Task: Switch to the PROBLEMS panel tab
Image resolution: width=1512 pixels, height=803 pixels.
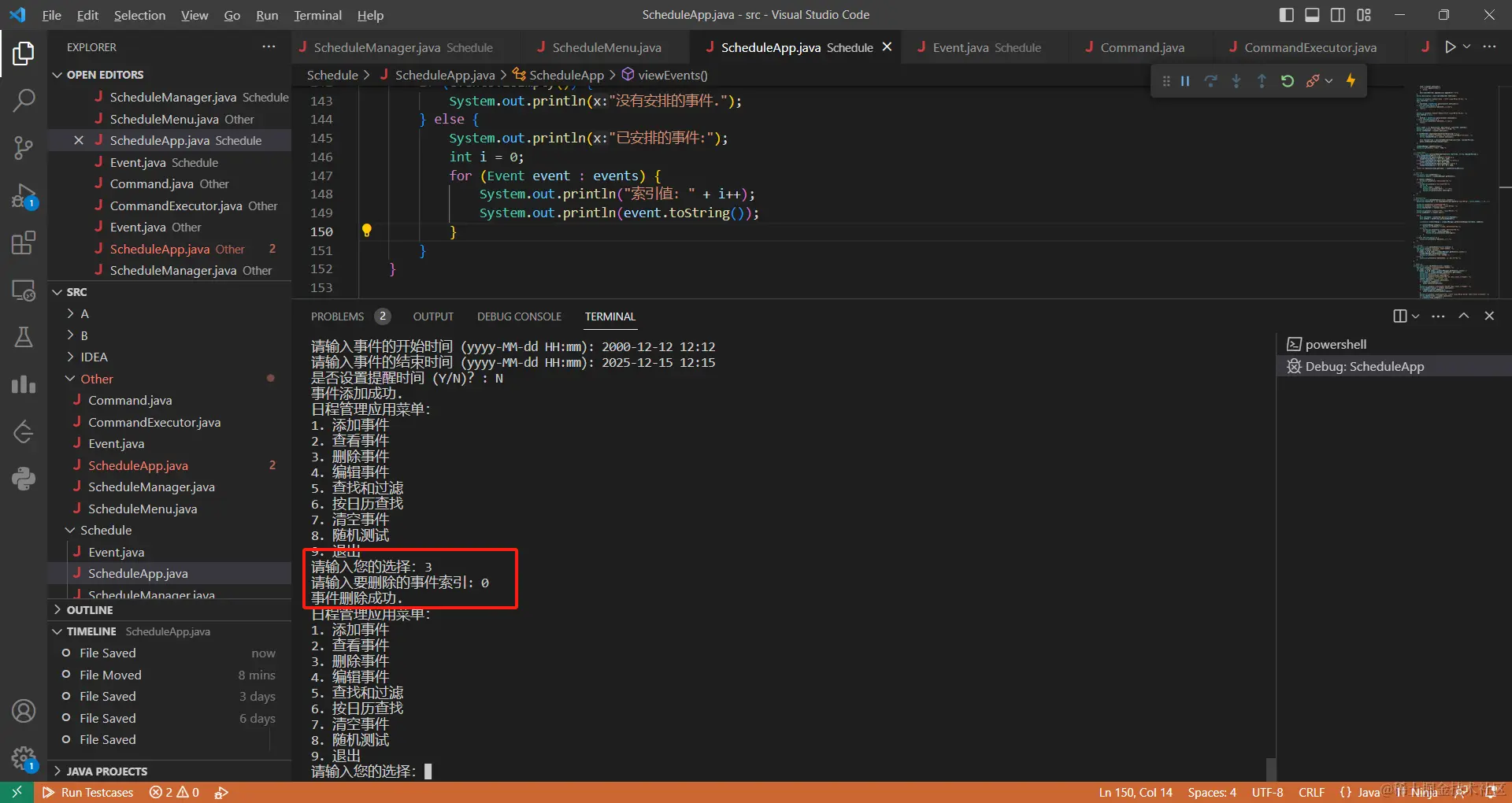Action: tap(350, 316)
